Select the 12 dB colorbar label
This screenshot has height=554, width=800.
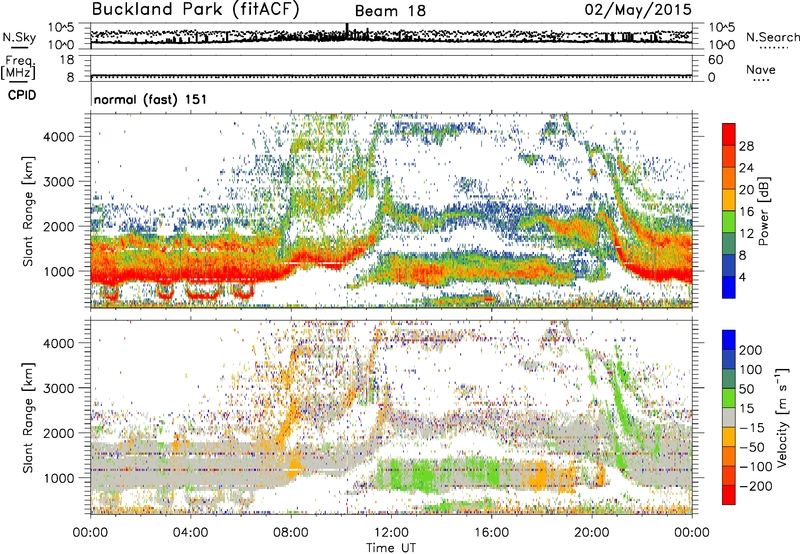point(746,234)
